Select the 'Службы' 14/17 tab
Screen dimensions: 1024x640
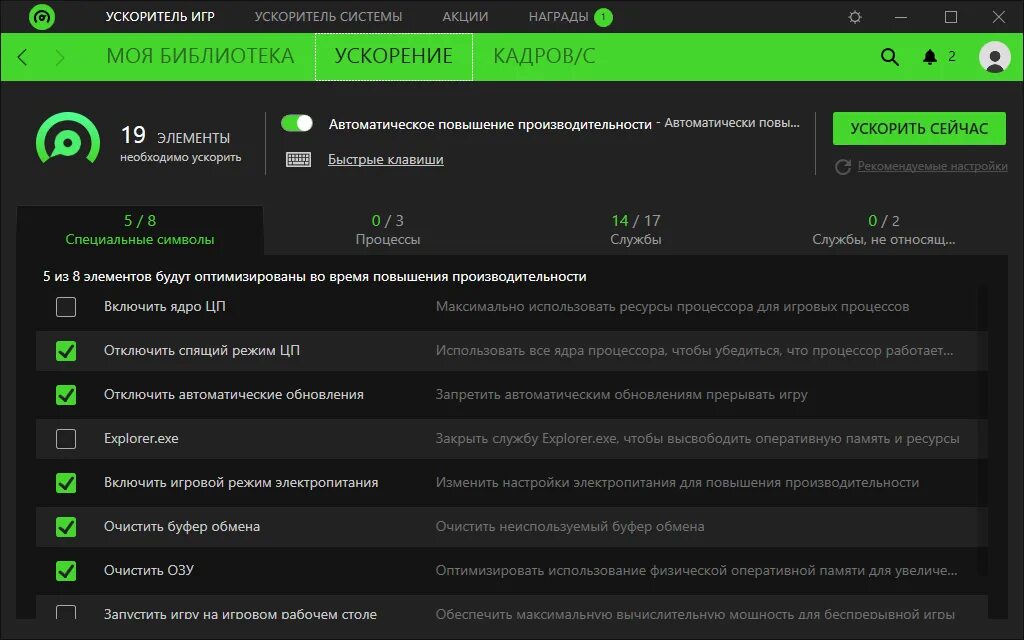pyautogui.click(x=635, y=230)
